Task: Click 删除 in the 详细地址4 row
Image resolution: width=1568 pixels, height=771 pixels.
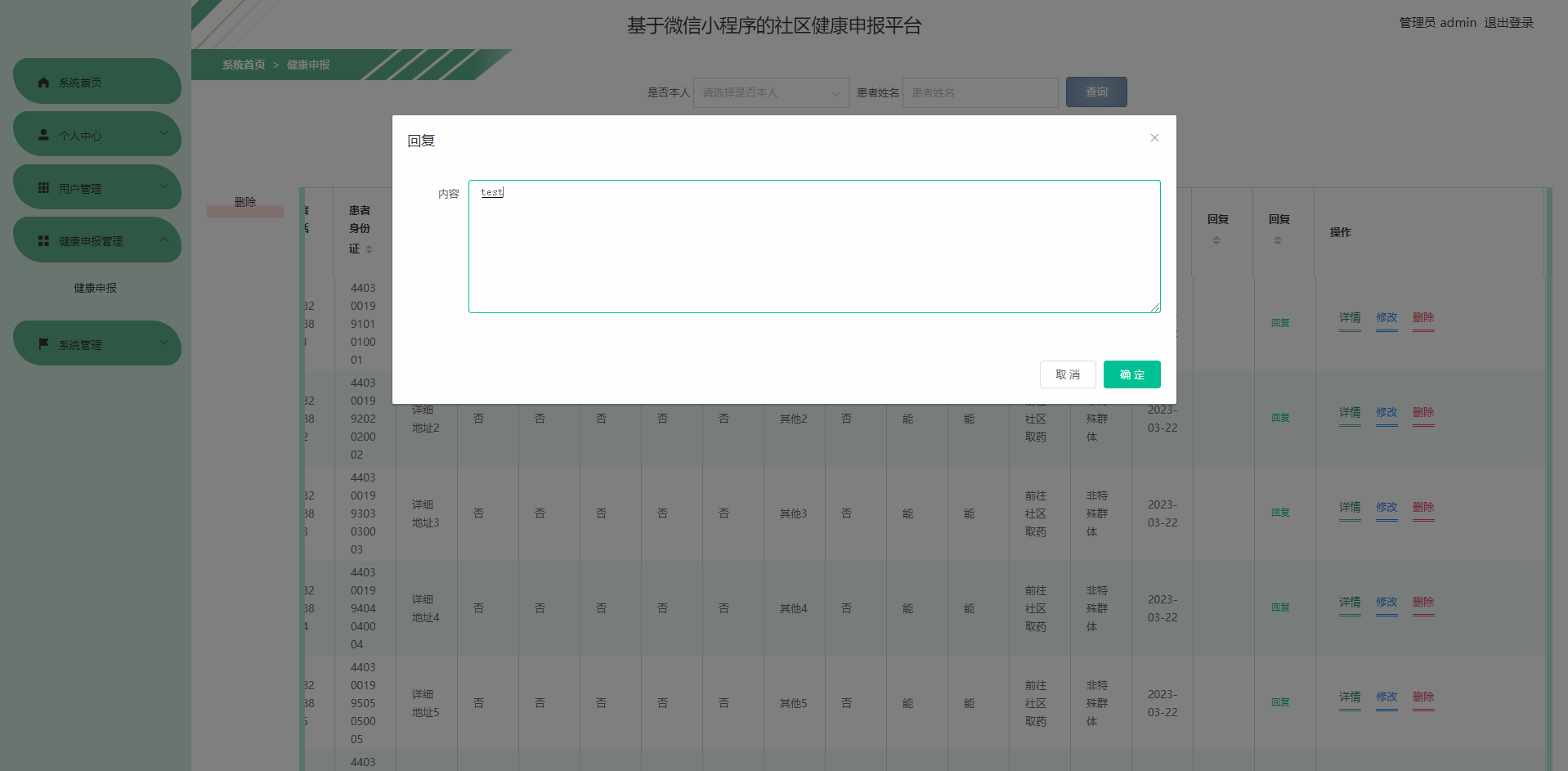Action: (x=1423, y=603)
